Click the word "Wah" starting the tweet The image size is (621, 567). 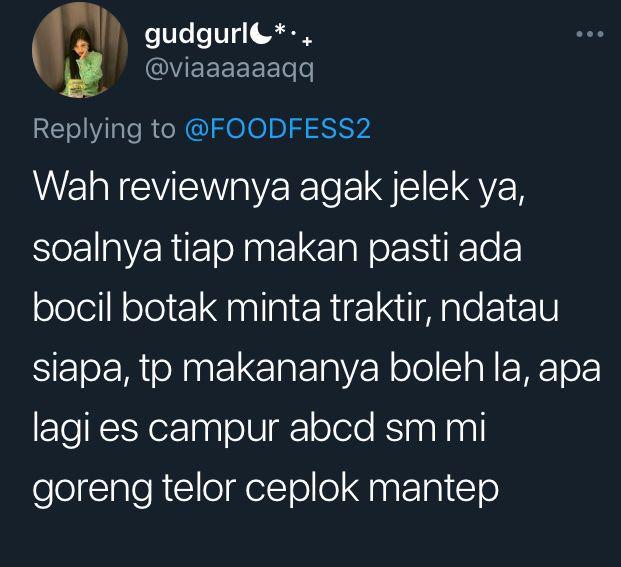coord(71,186)
